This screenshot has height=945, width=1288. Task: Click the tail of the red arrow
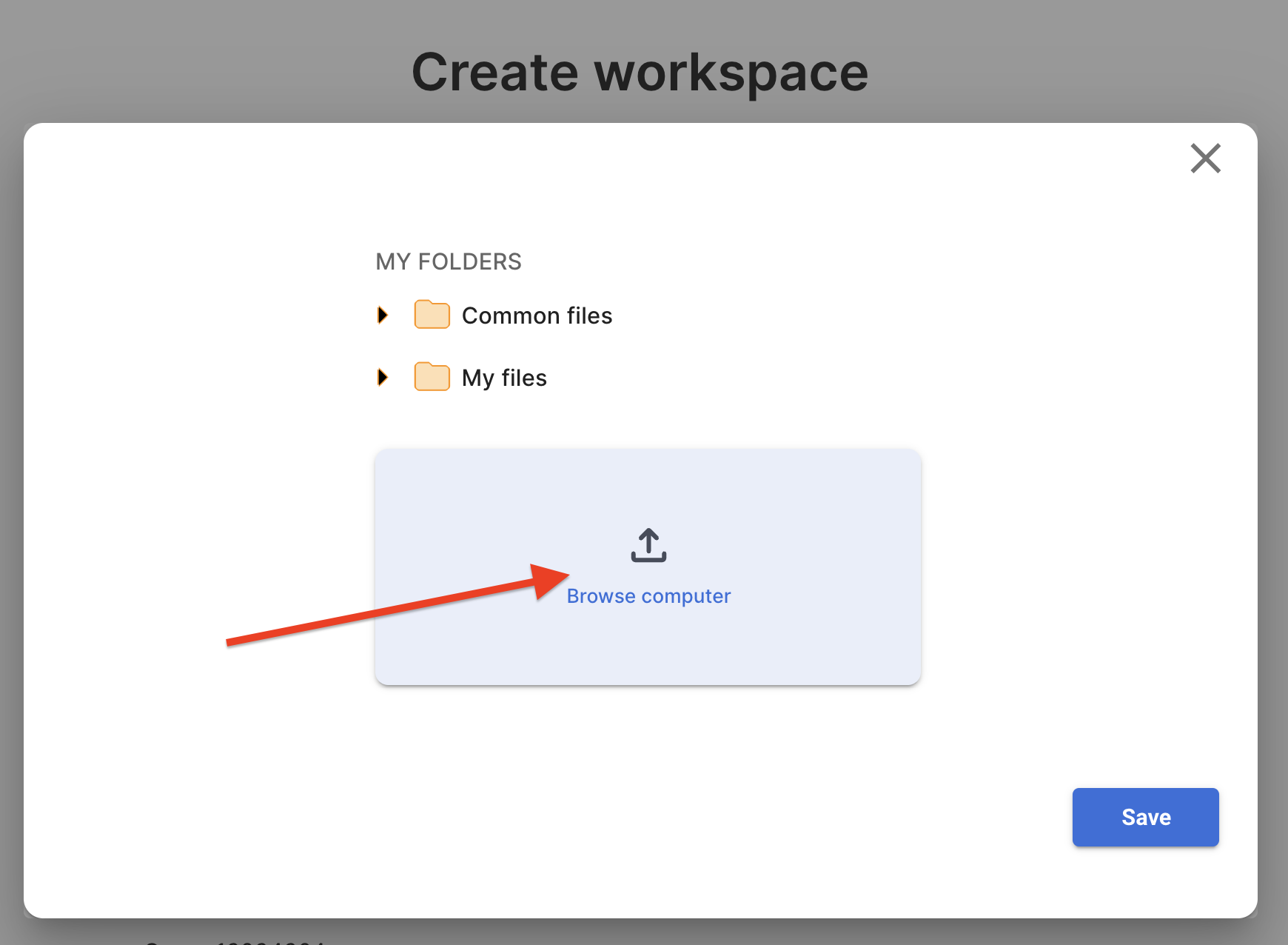point(233,641)
